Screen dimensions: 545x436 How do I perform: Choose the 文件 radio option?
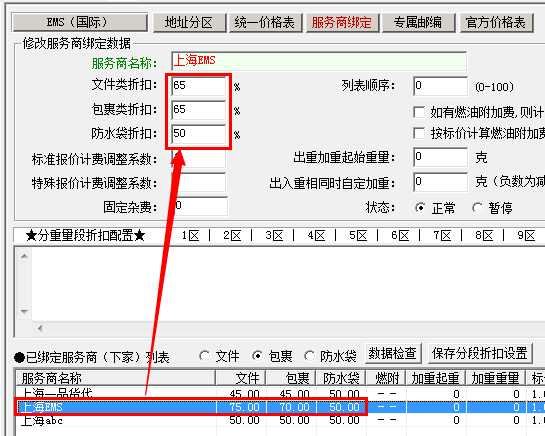click(205, 355)
